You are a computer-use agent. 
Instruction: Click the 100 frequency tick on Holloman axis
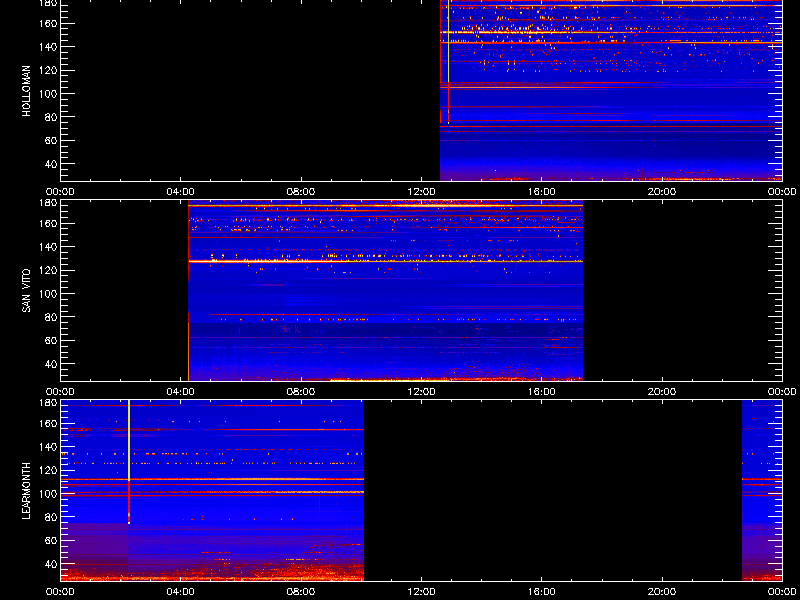[49, 94]
